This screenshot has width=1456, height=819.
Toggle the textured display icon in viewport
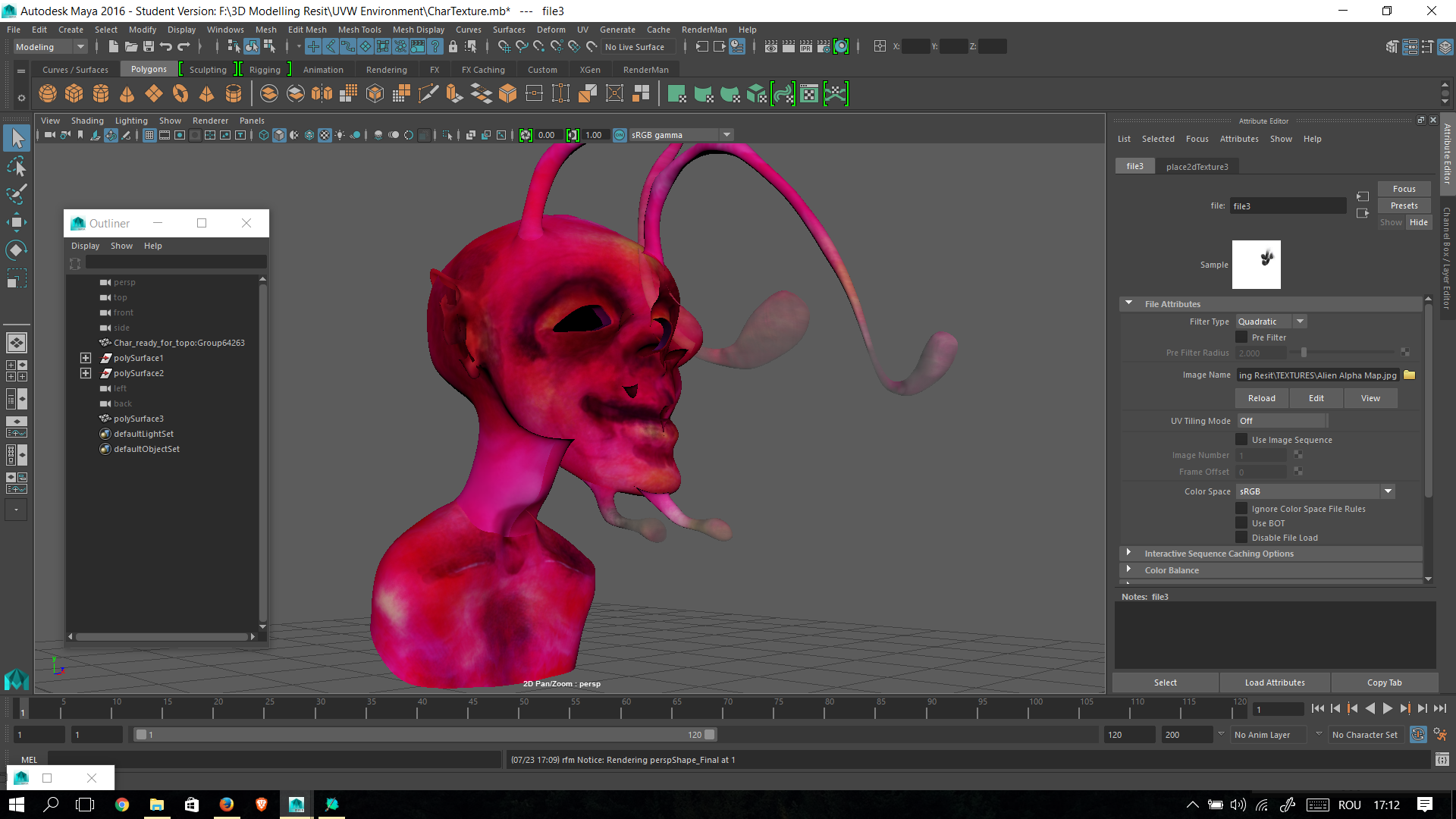(x=325, y=135)
